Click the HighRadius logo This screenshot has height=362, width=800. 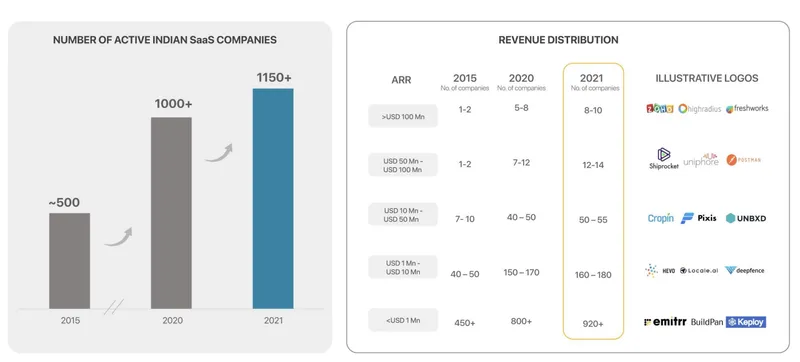(700, 109)
